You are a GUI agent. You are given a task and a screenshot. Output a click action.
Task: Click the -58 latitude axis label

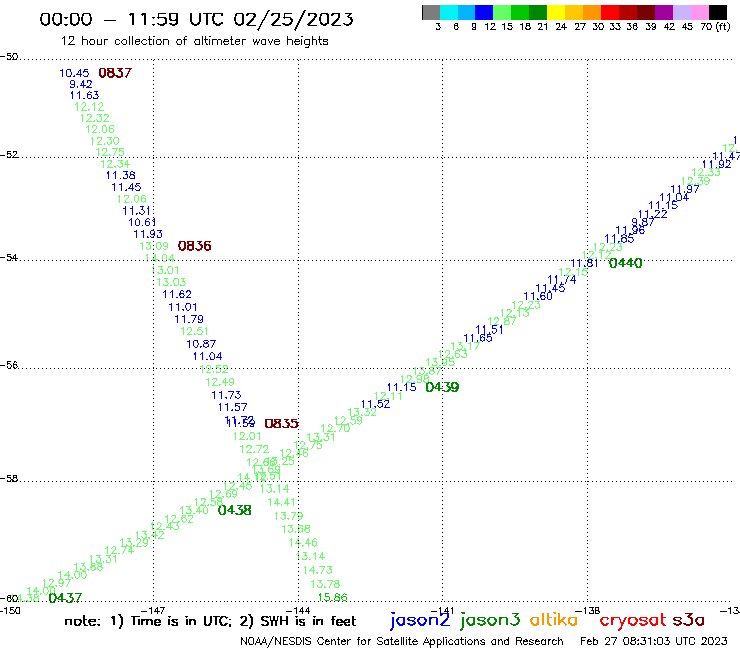tap(9, 478)
